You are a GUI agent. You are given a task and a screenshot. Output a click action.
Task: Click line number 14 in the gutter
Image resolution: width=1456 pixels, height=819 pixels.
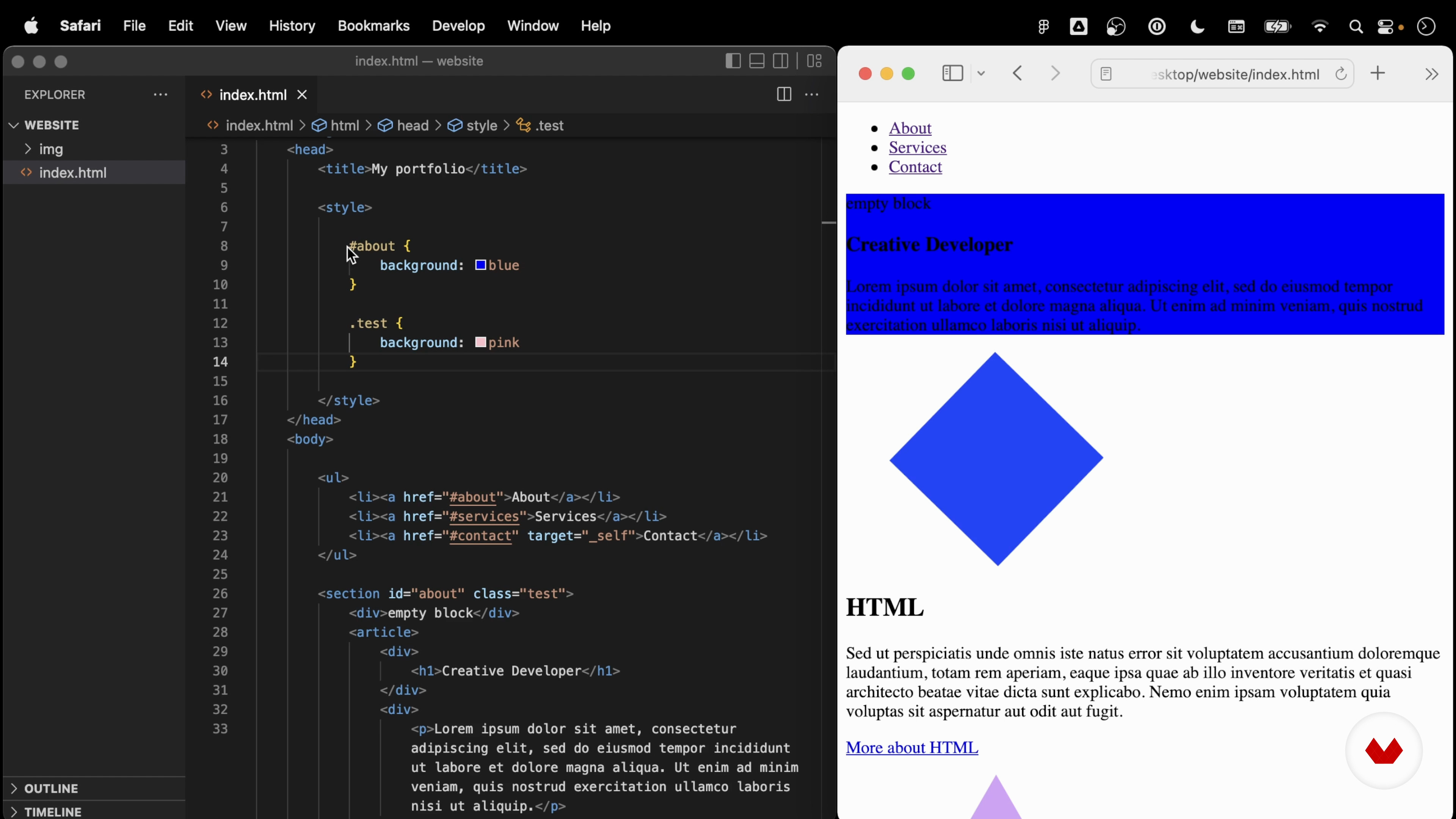220,362
